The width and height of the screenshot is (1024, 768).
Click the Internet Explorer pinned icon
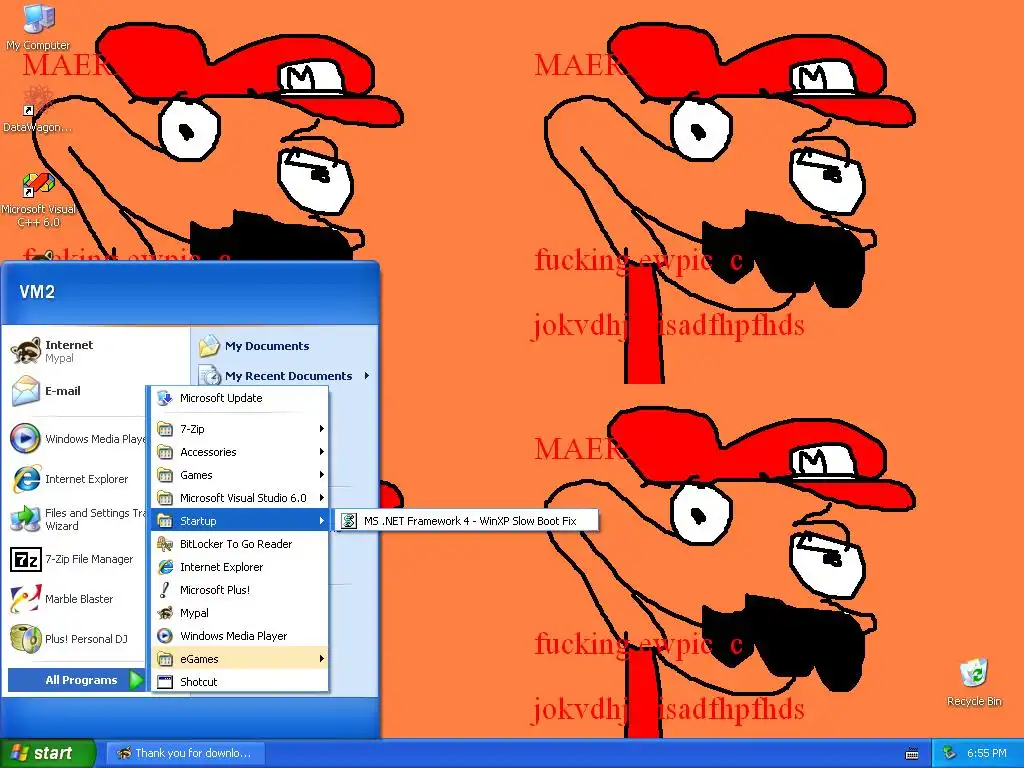point(25,479)
